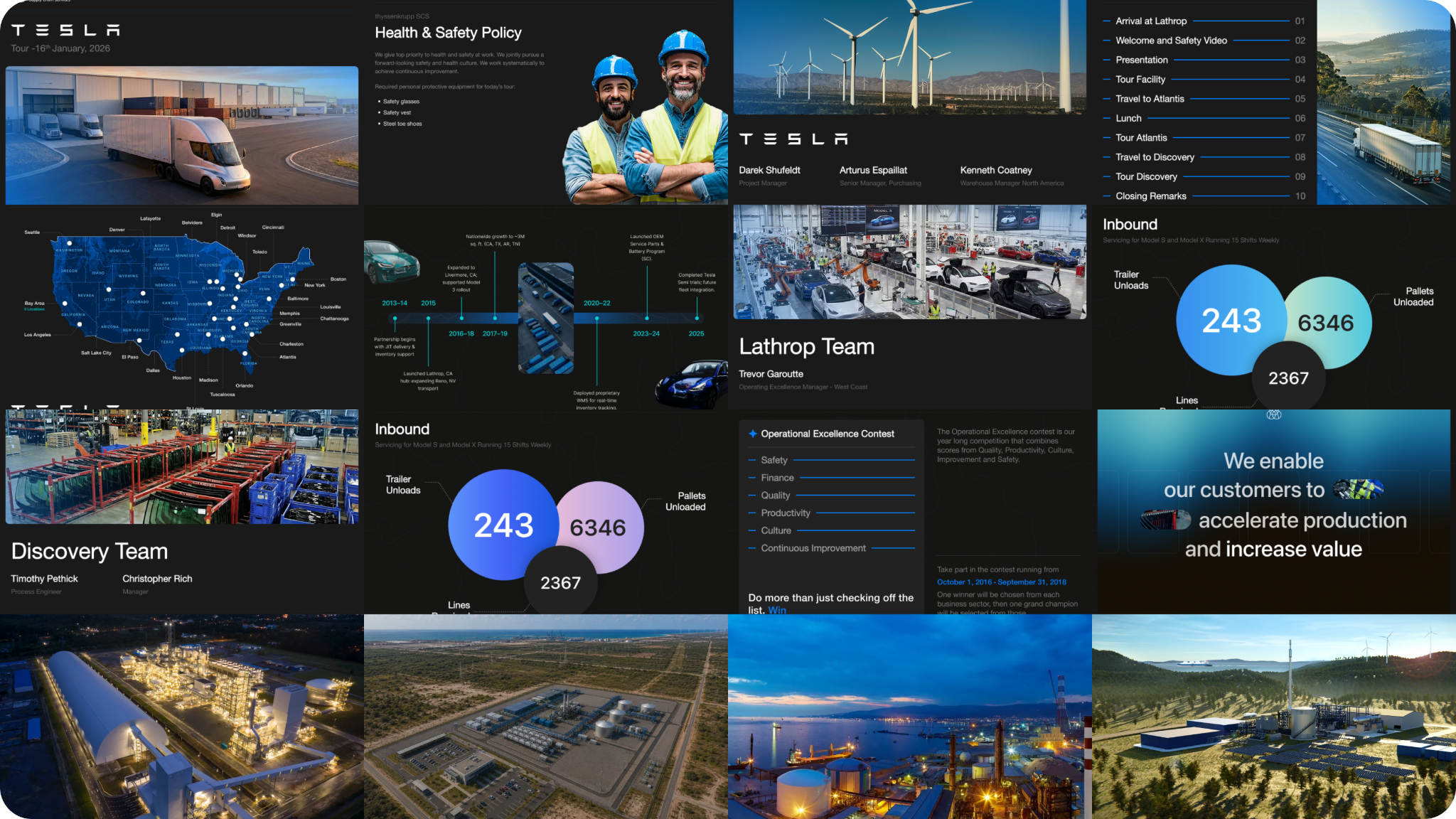Open the solar panel facility in hills photo
This screenshot has height=819, width=1456.
(1274, 717)
